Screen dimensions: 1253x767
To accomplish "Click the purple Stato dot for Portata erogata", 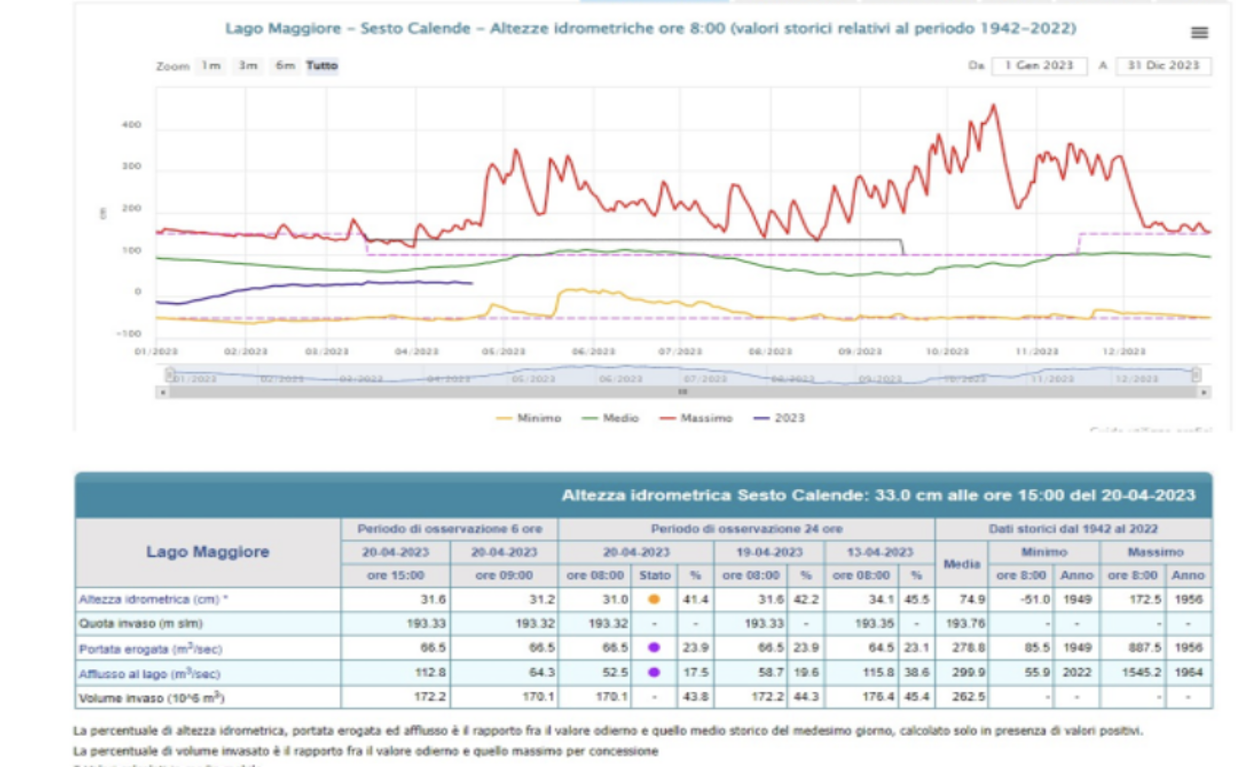I will point(654,648).
